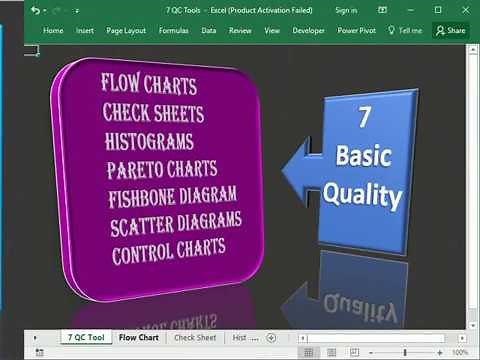This screenshot has width=480, height=360.
Task: Switch to Page Layout view icon
Action: 332,352
